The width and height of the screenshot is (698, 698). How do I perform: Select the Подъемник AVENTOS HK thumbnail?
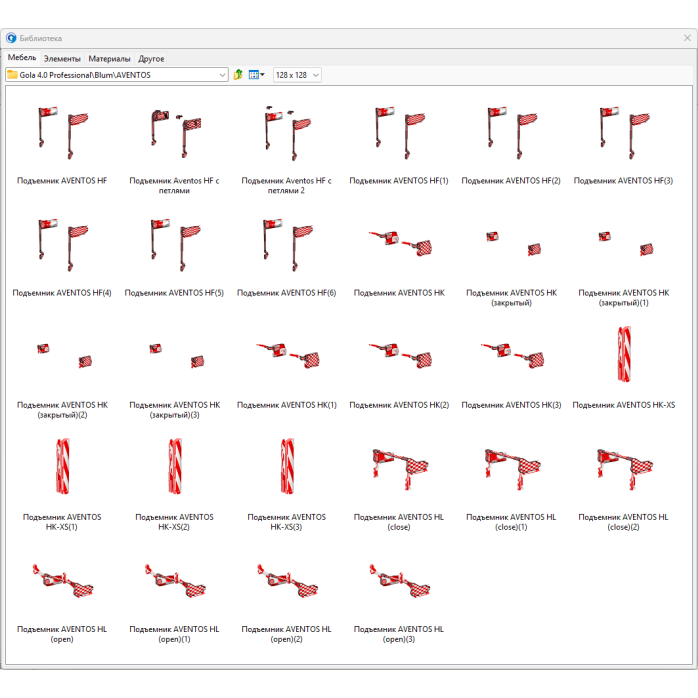point(399,244)
